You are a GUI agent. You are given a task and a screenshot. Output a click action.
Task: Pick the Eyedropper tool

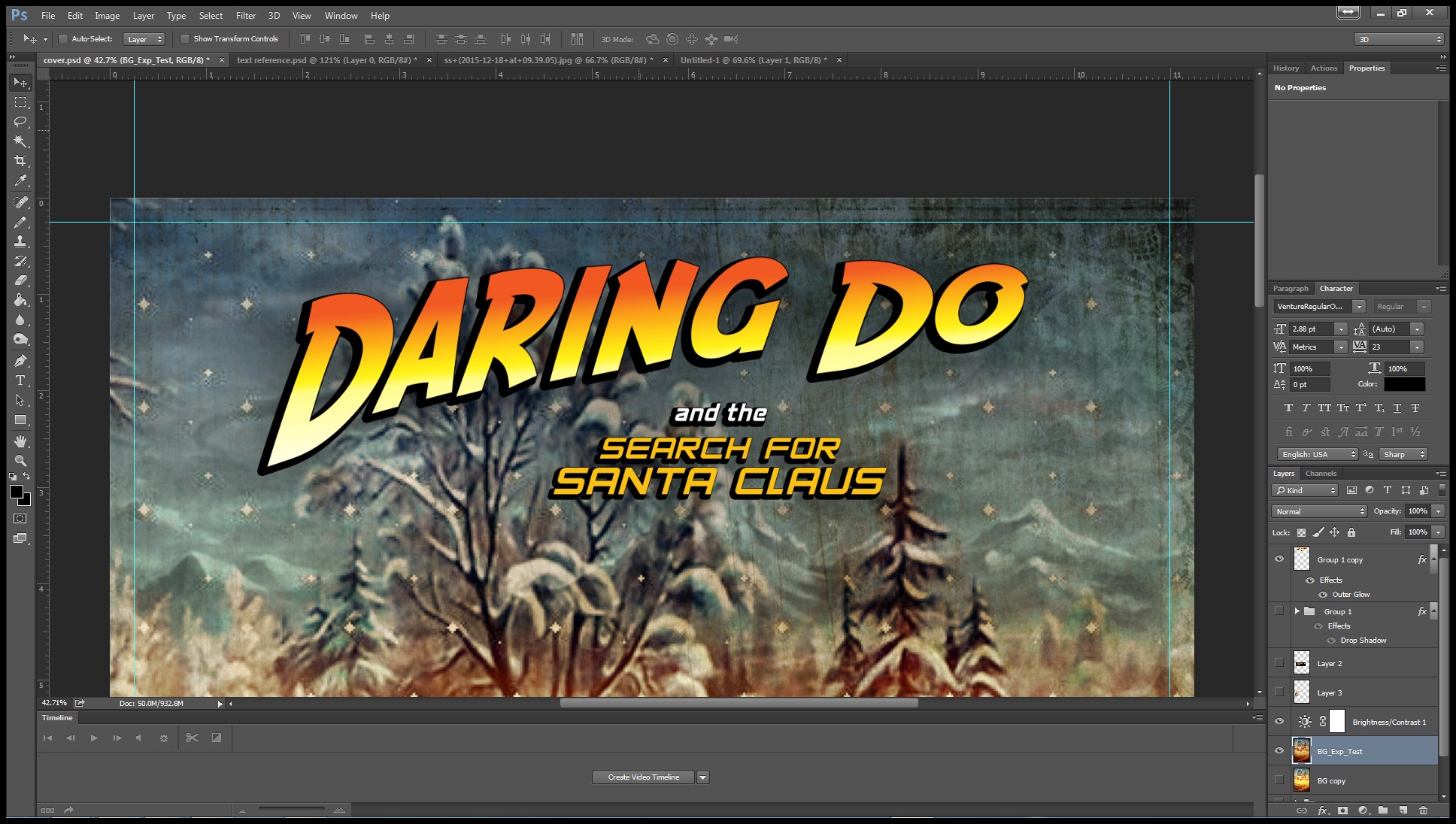click(20, 180)
